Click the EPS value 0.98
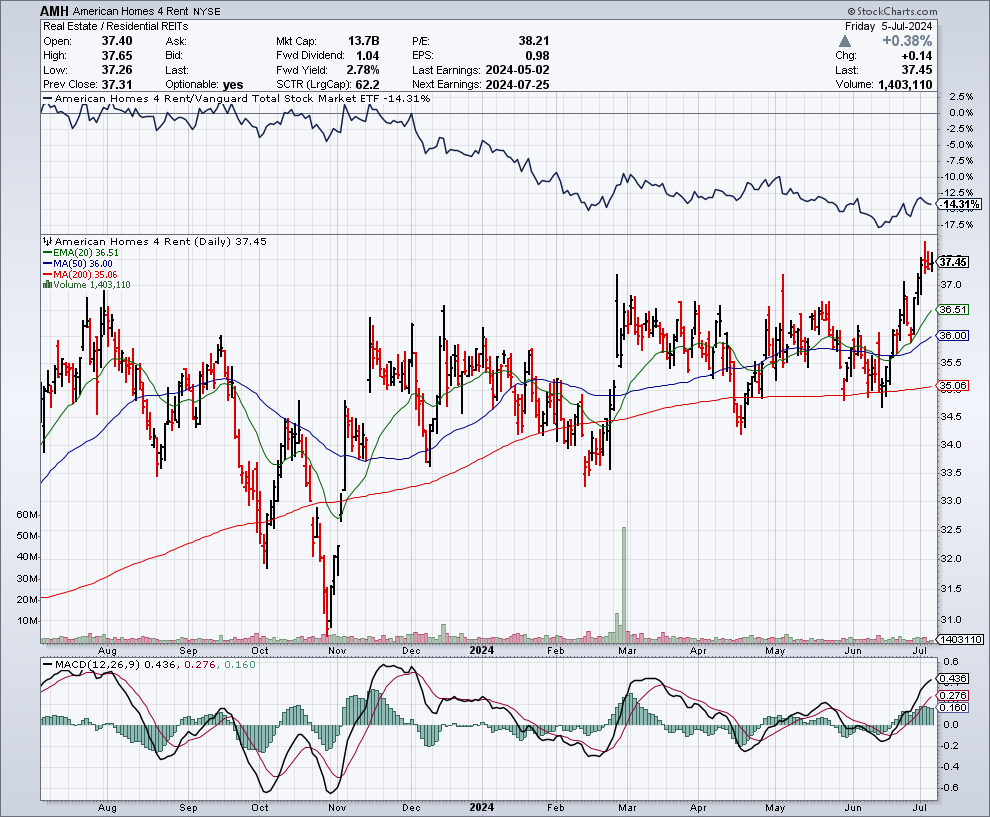 coord(537,56)
